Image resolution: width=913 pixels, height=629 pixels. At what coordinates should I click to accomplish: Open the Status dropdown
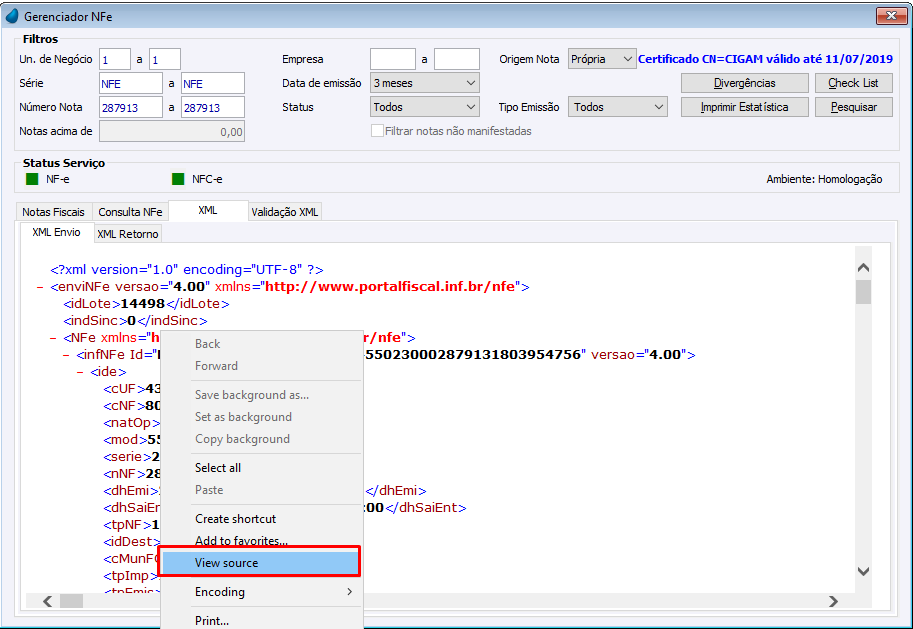point(424,107)
